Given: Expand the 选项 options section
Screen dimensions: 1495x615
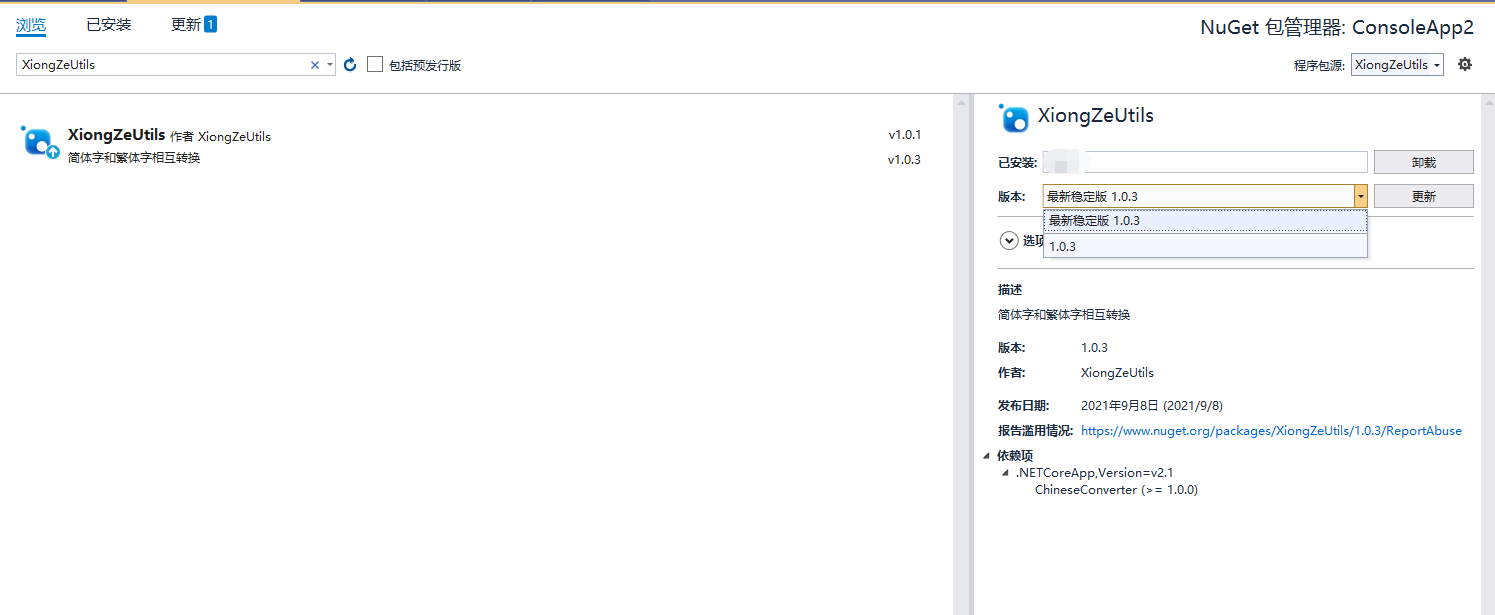Looking at the screenshot, I should [1009, 240].
